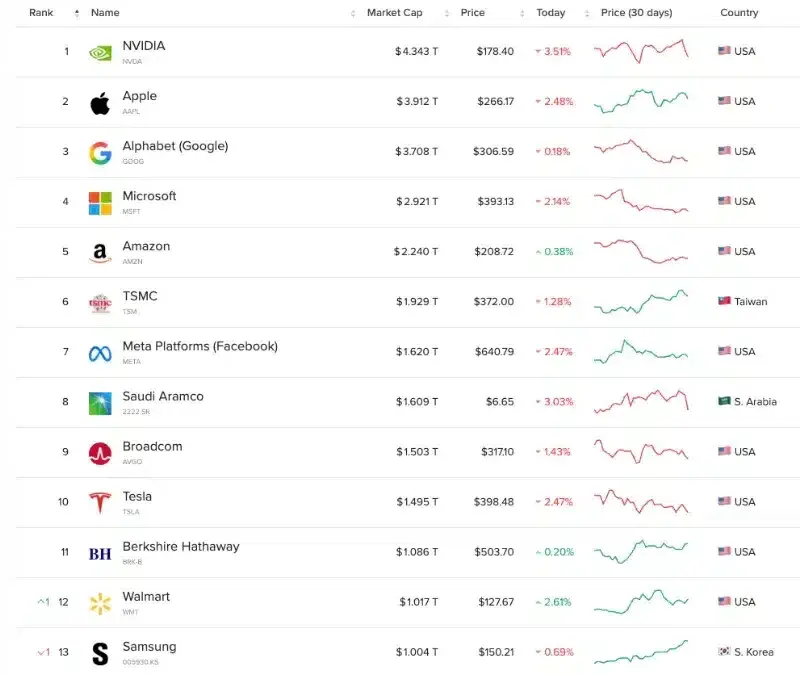Click the NVIDIA logo icon
Viewport: 800px width, 675px height.
(x=100, y=52)
